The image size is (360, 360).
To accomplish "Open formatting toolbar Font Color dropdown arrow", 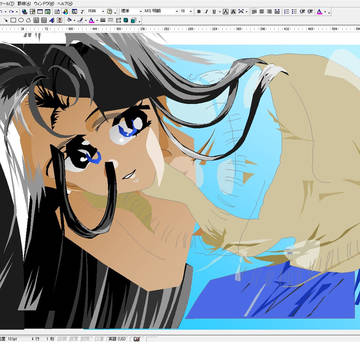I will 325,12.
